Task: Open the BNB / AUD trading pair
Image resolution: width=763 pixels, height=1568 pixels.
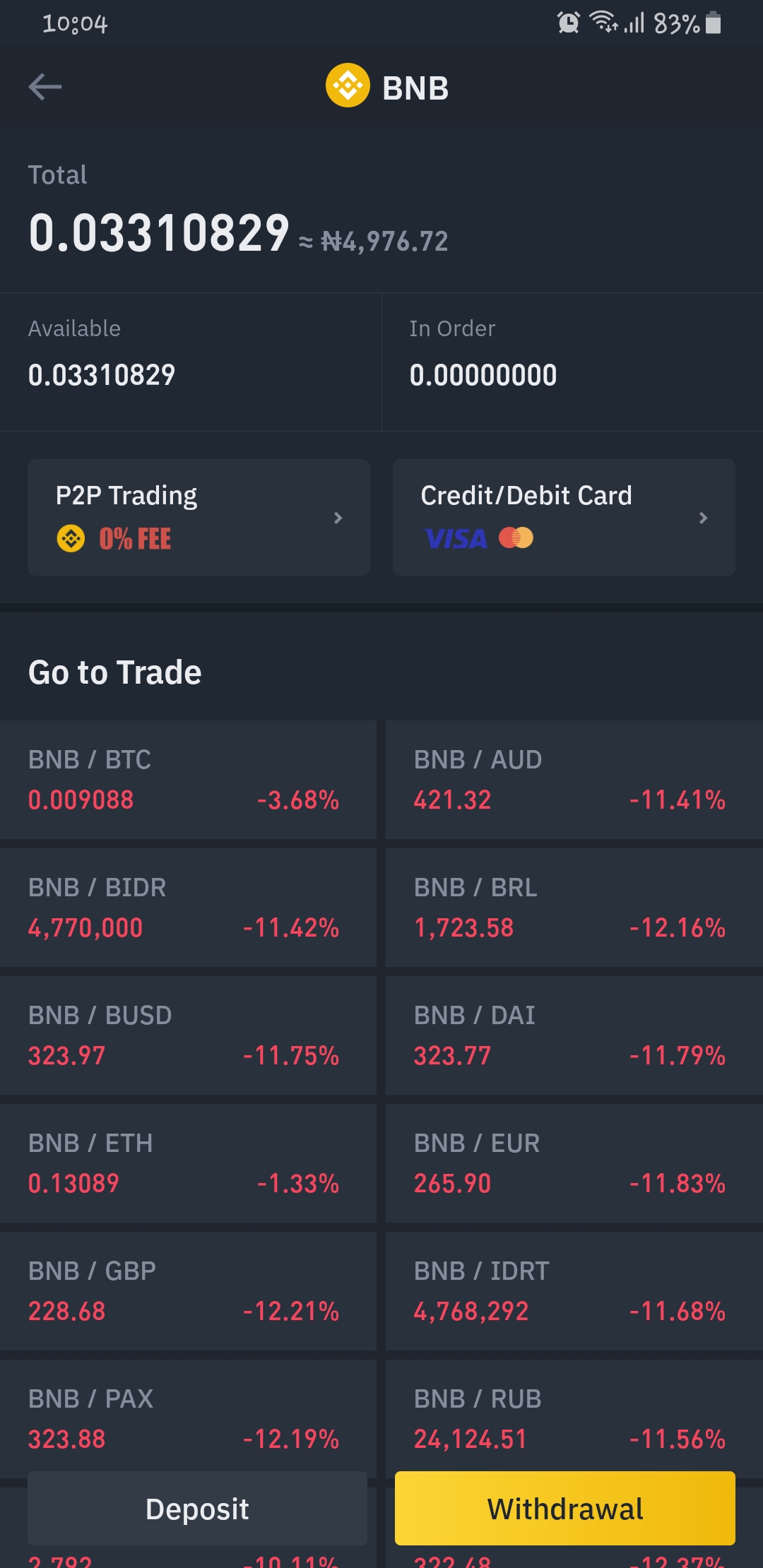Action: [x=574, y=780]
